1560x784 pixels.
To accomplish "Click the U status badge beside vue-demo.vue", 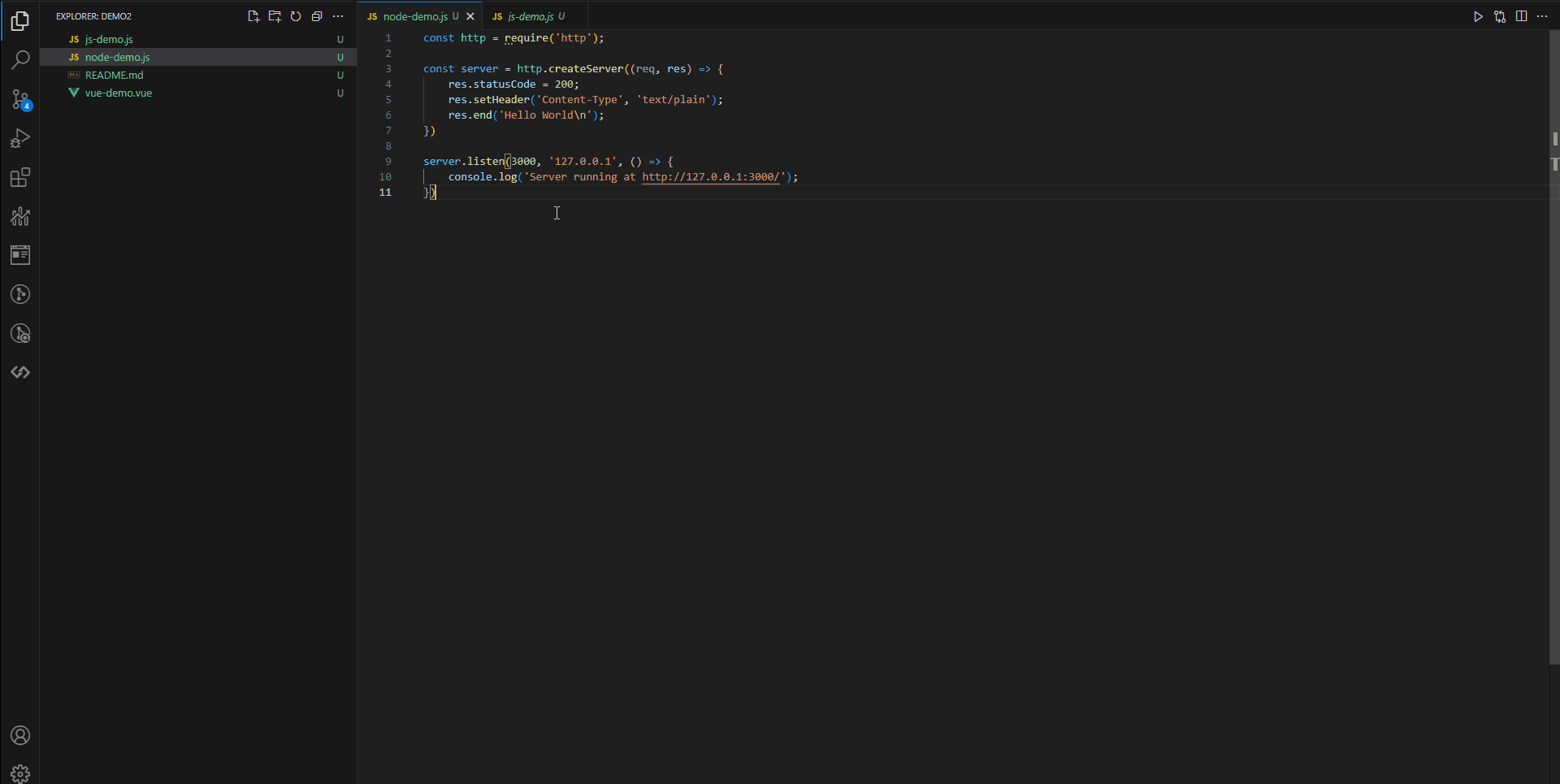I will click(340, 93).
